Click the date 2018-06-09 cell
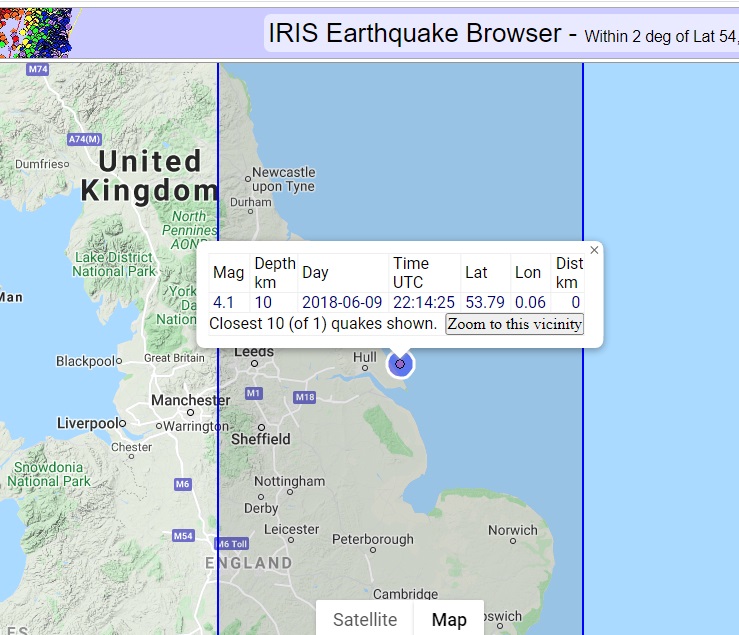Screen dimensions: 739x635 [342, 302]
